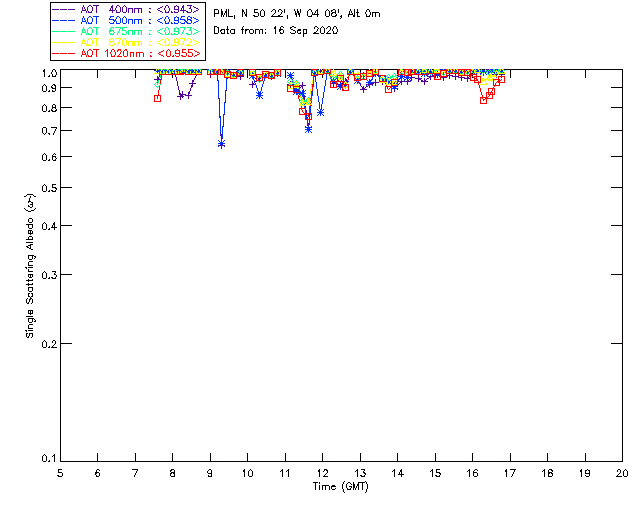Click the x-axis tick label 13
640x512 pixels.
360,473
